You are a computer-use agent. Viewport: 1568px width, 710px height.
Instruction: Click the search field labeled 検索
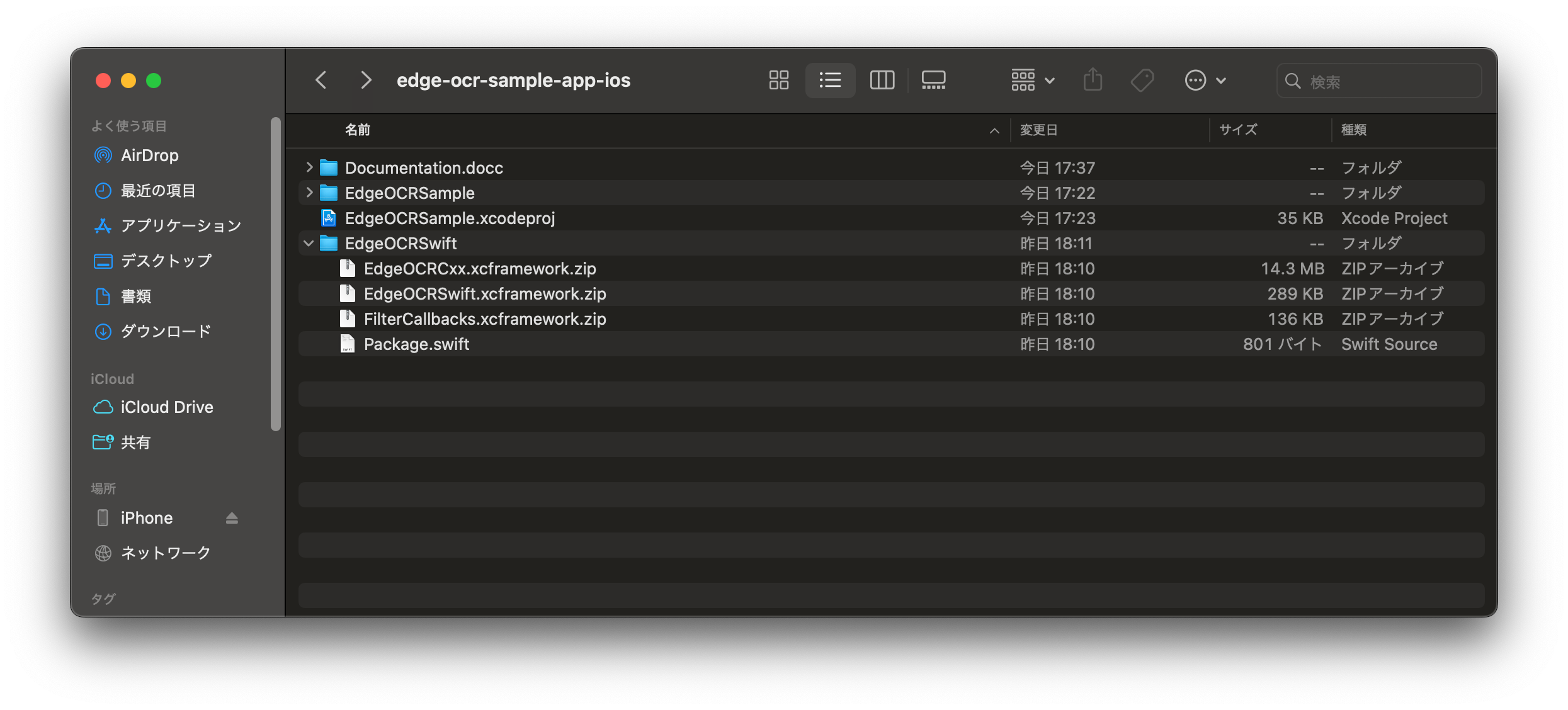pyautogui.click(x=1379, y=81)
